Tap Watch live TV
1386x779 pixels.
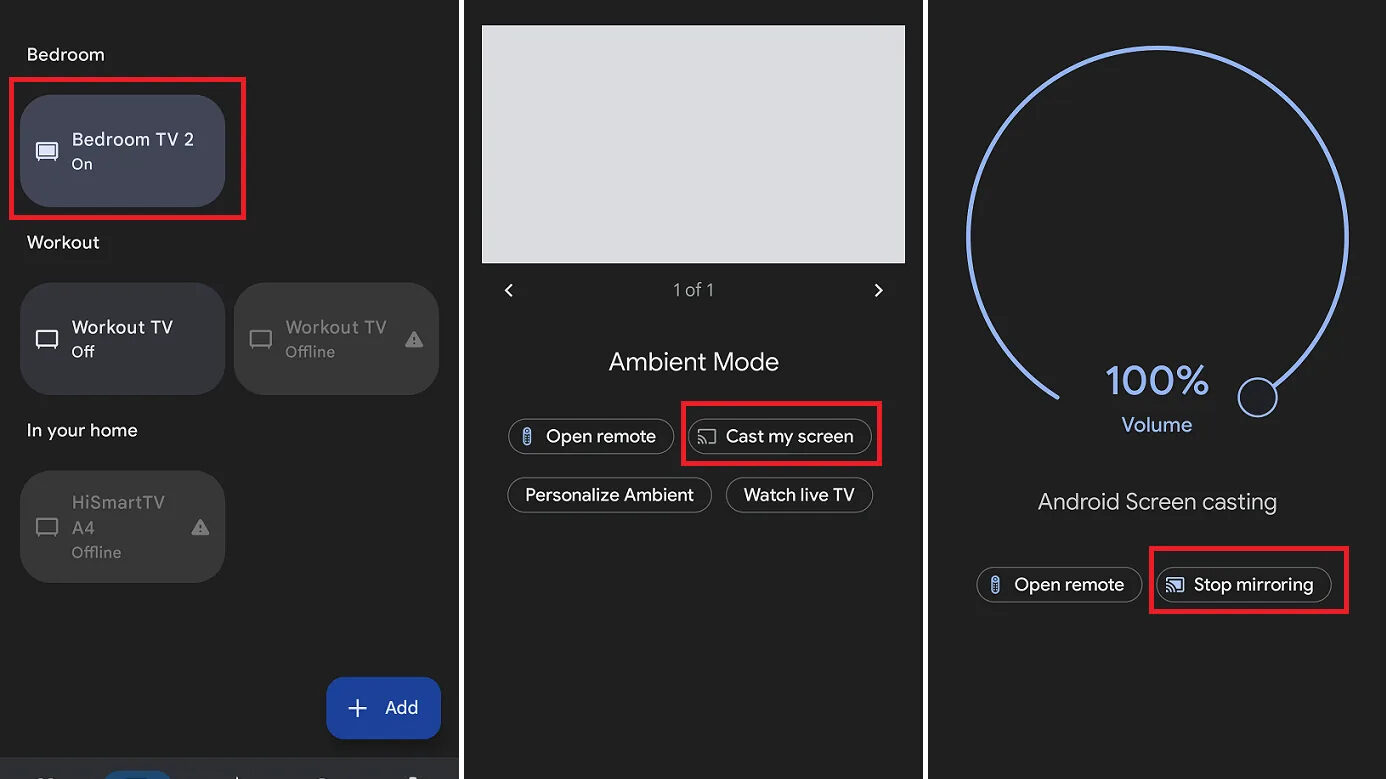point(799,495)
